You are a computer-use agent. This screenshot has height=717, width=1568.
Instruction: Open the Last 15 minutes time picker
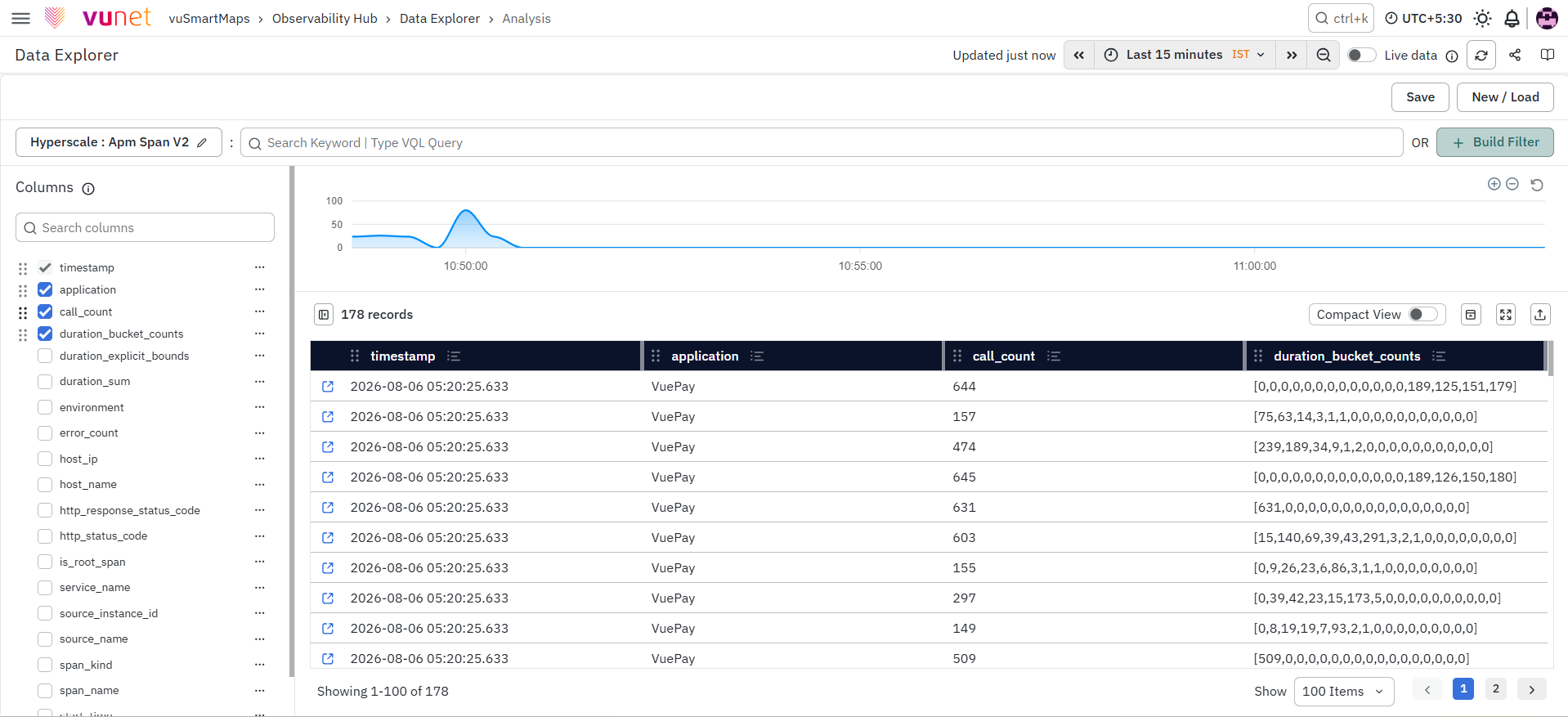click(x=1185, y=55)
